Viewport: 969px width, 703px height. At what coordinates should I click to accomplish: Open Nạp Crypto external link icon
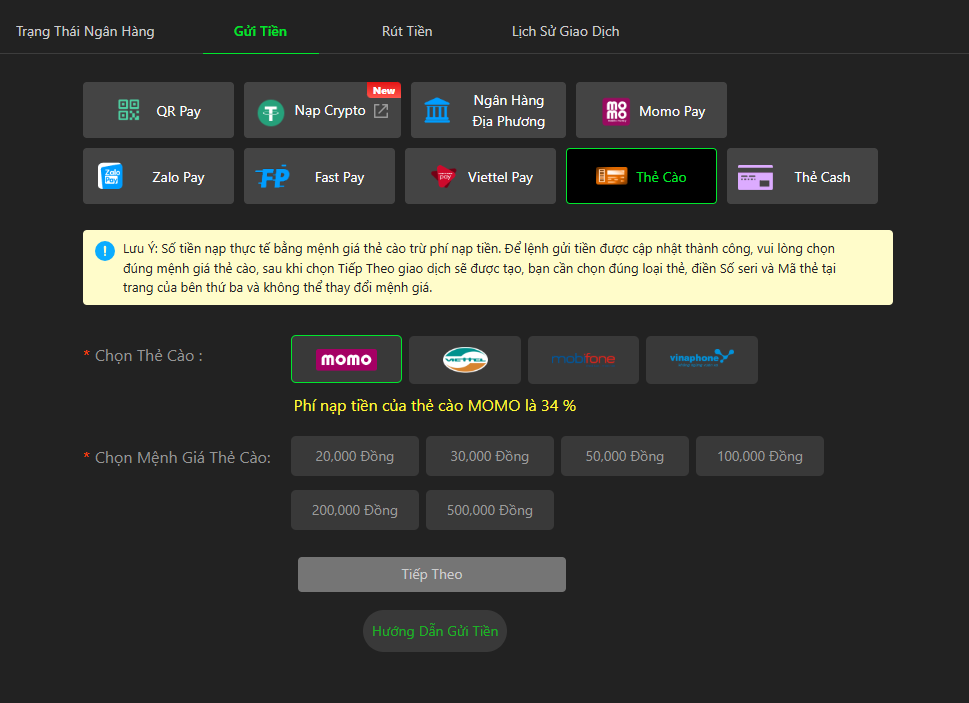tap(381, 111)
